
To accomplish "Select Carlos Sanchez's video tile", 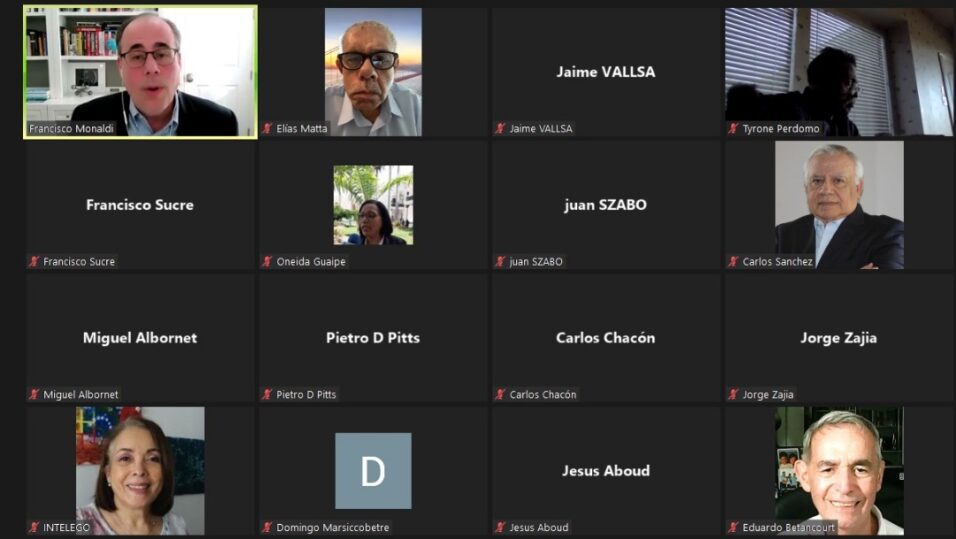I will tap(839, 205).
